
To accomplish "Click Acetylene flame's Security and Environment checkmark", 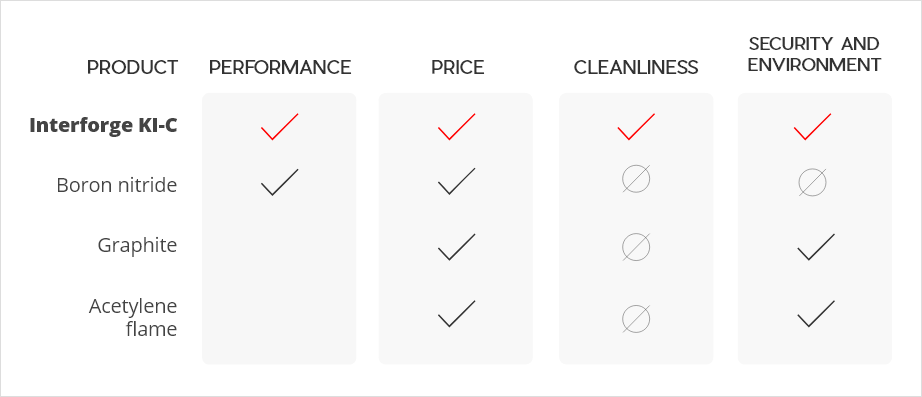I will point(816,313).
